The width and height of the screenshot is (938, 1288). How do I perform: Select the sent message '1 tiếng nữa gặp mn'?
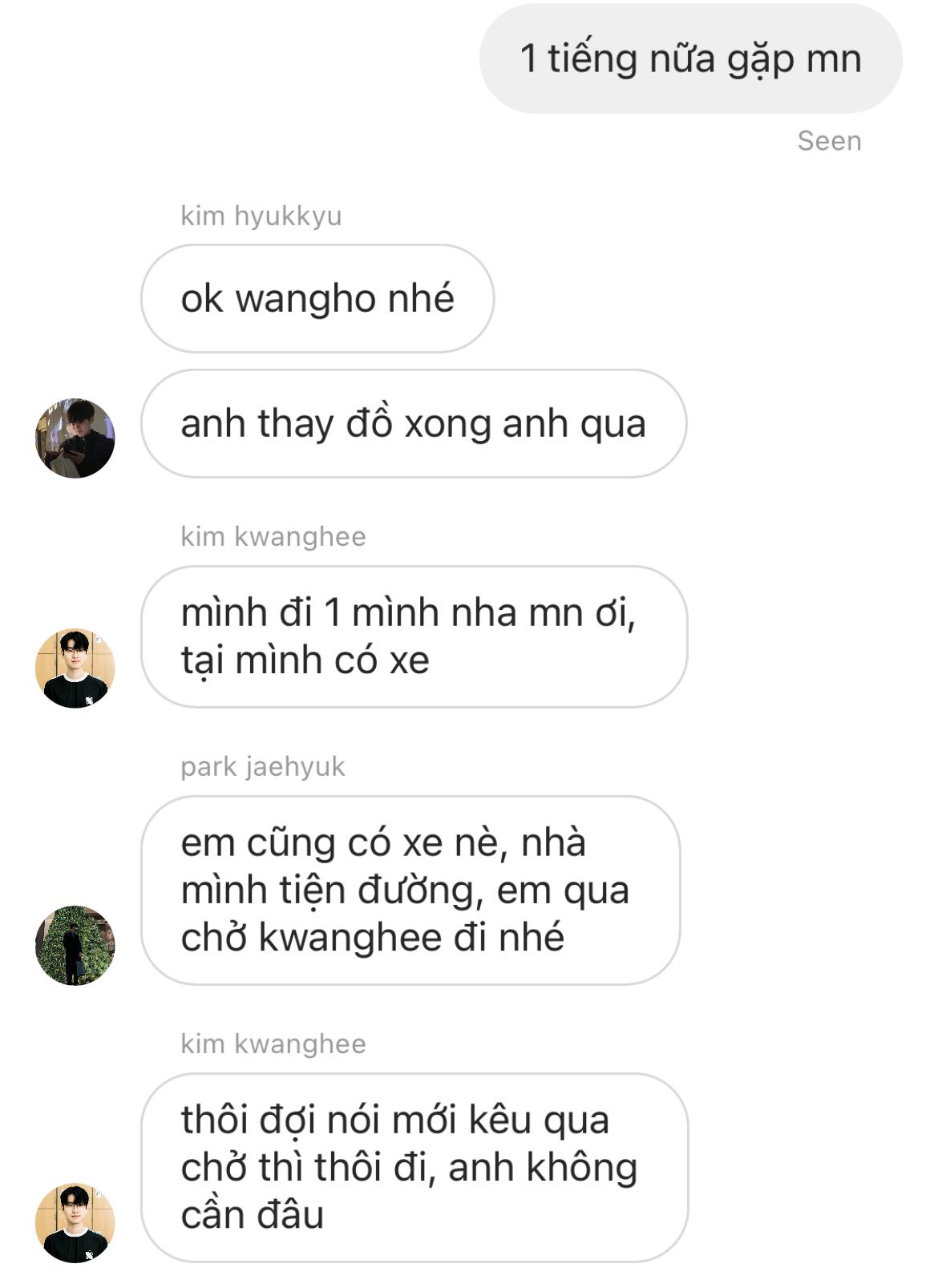pyautogui.click(x=691, y=59)
